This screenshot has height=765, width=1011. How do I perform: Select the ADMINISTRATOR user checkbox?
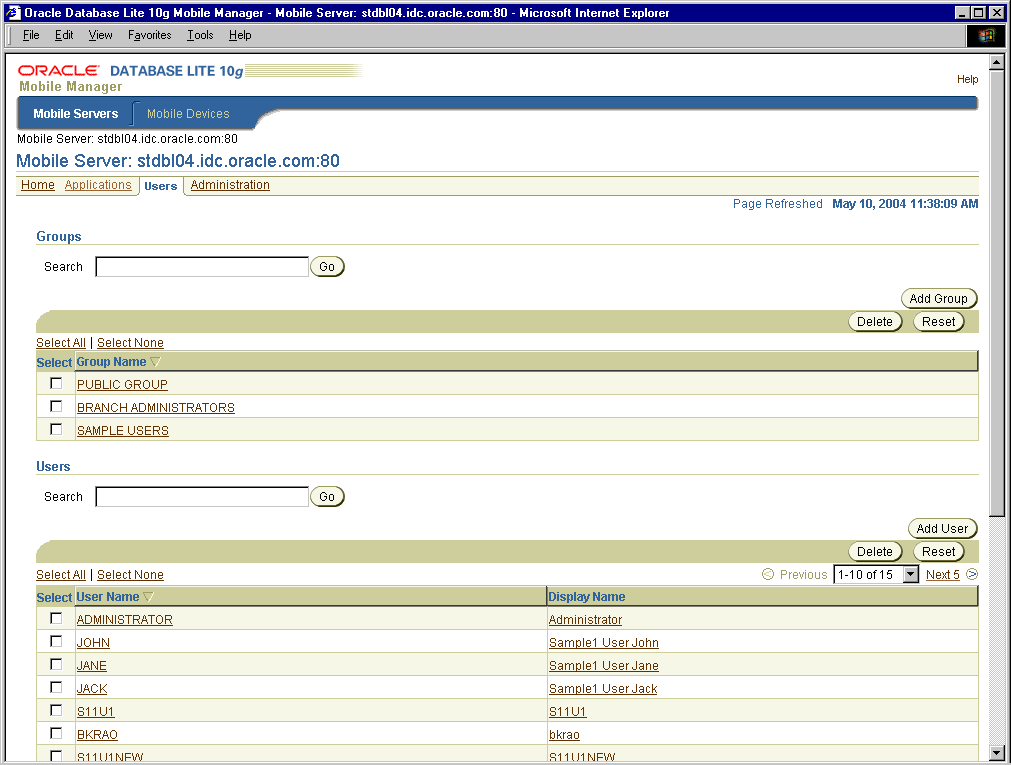tap(56, 618)
